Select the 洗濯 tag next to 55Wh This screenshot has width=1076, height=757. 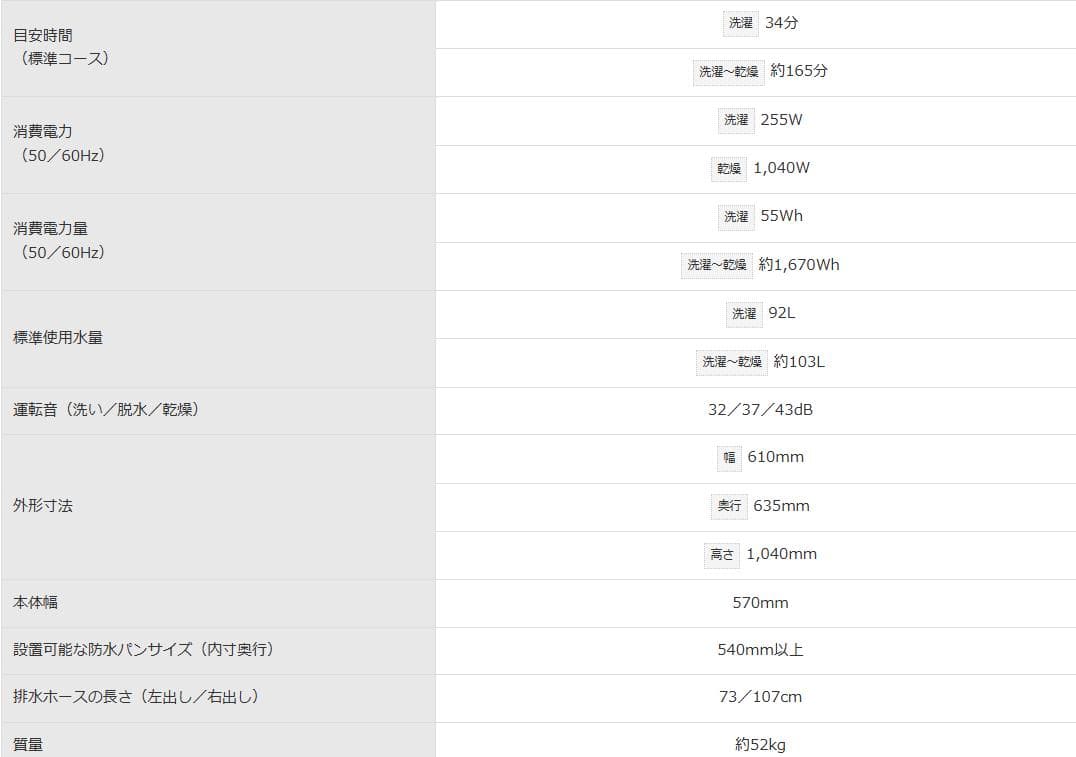736,217
